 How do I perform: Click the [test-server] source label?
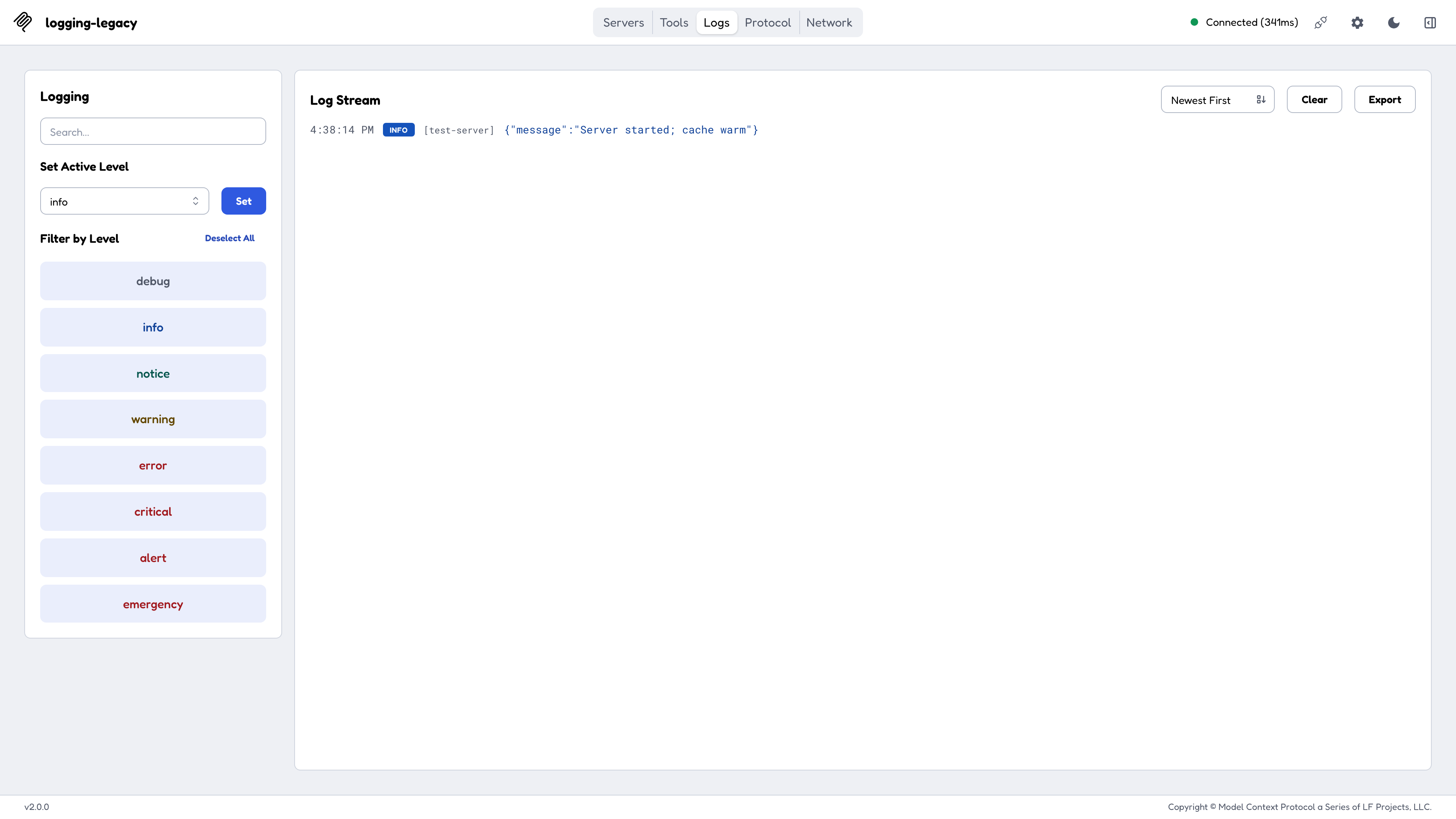pyautogui.click(x=459, y=130)
